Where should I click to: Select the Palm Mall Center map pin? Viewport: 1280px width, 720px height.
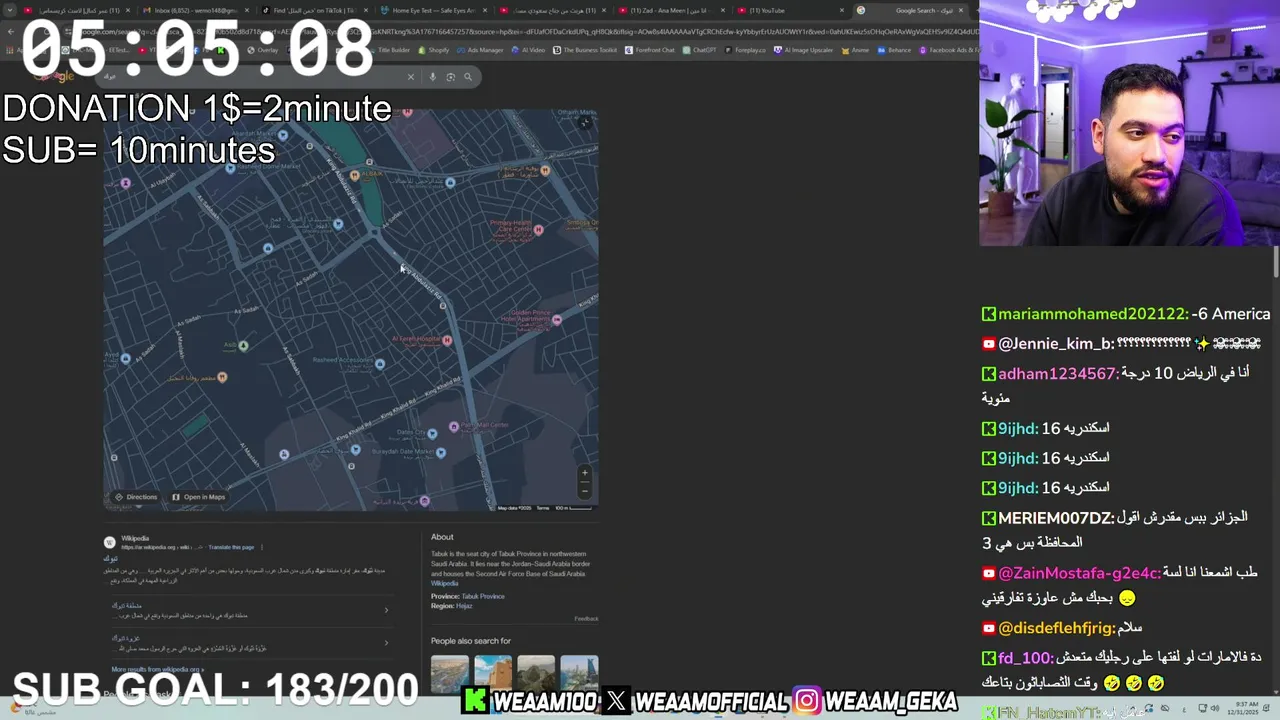coord(454,426)
